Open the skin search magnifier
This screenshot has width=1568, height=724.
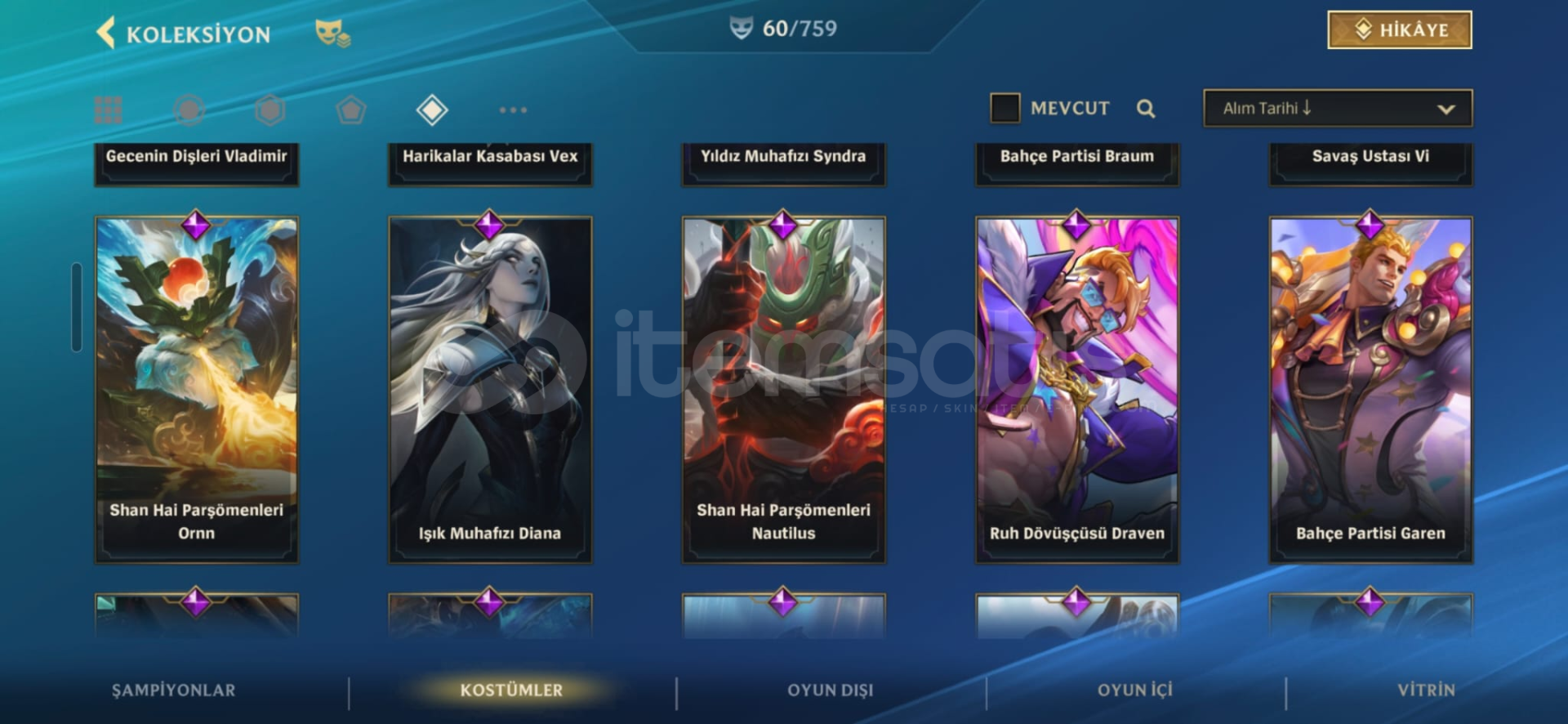tap(1146, 109)
